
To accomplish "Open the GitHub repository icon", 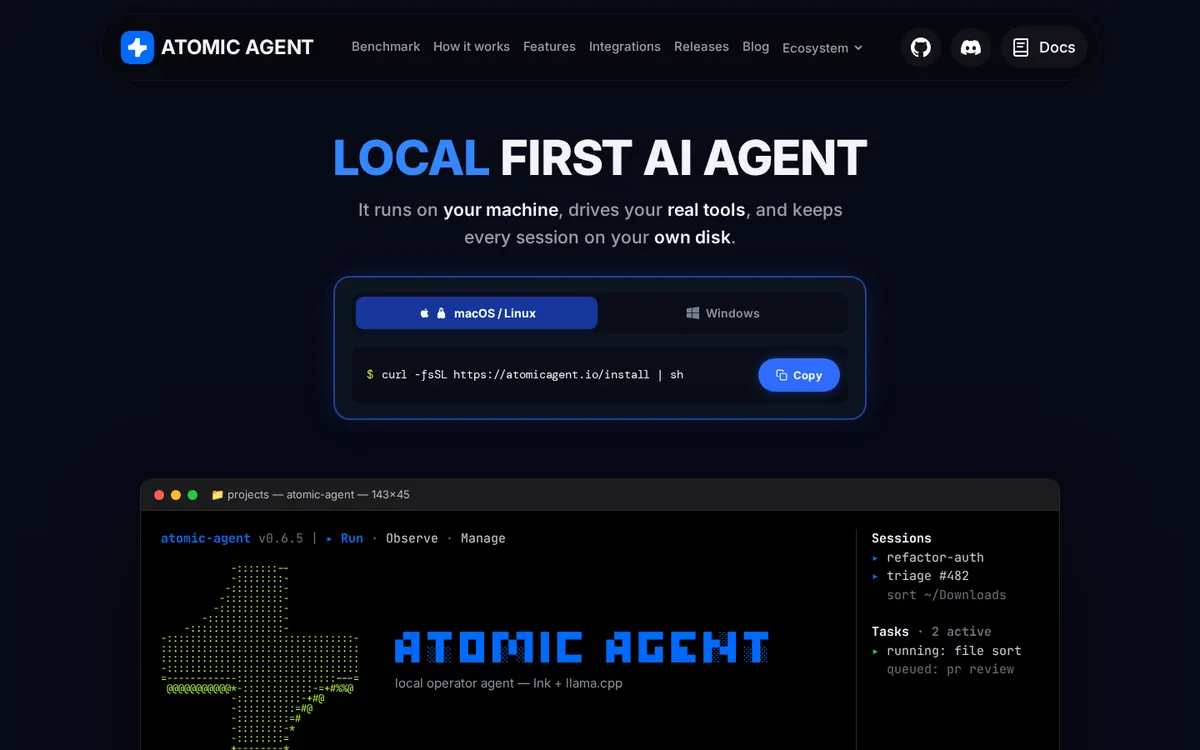I will pos(921,47).
